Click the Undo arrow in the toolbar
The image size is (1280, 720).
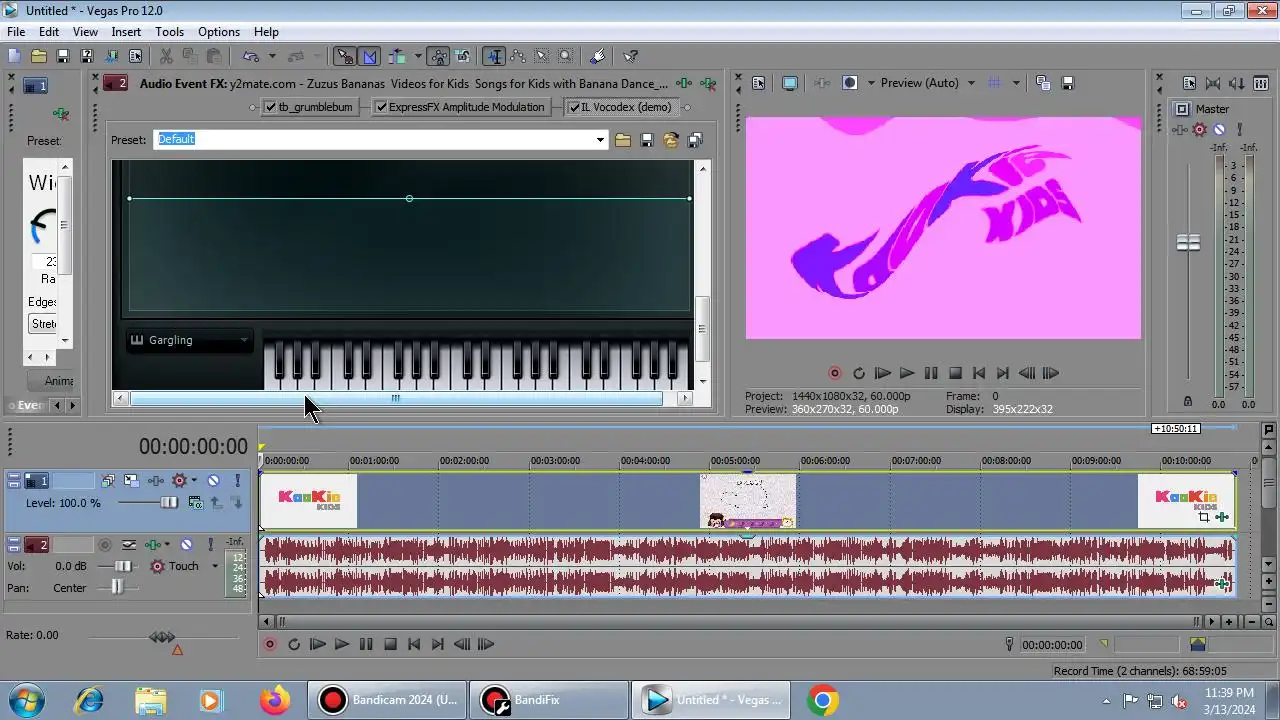[x=250, y=57]
